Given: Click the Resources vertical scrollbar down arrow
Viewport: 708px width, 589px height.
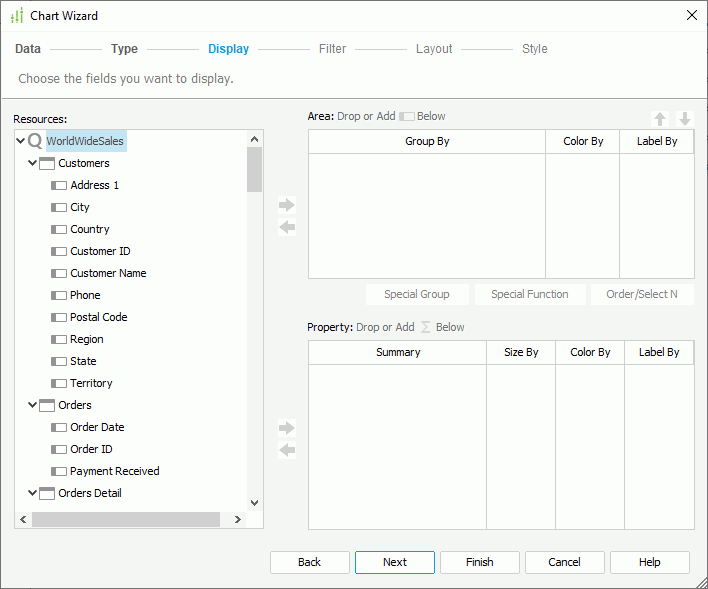Looking at the screenshot, I should pos(254,502).
